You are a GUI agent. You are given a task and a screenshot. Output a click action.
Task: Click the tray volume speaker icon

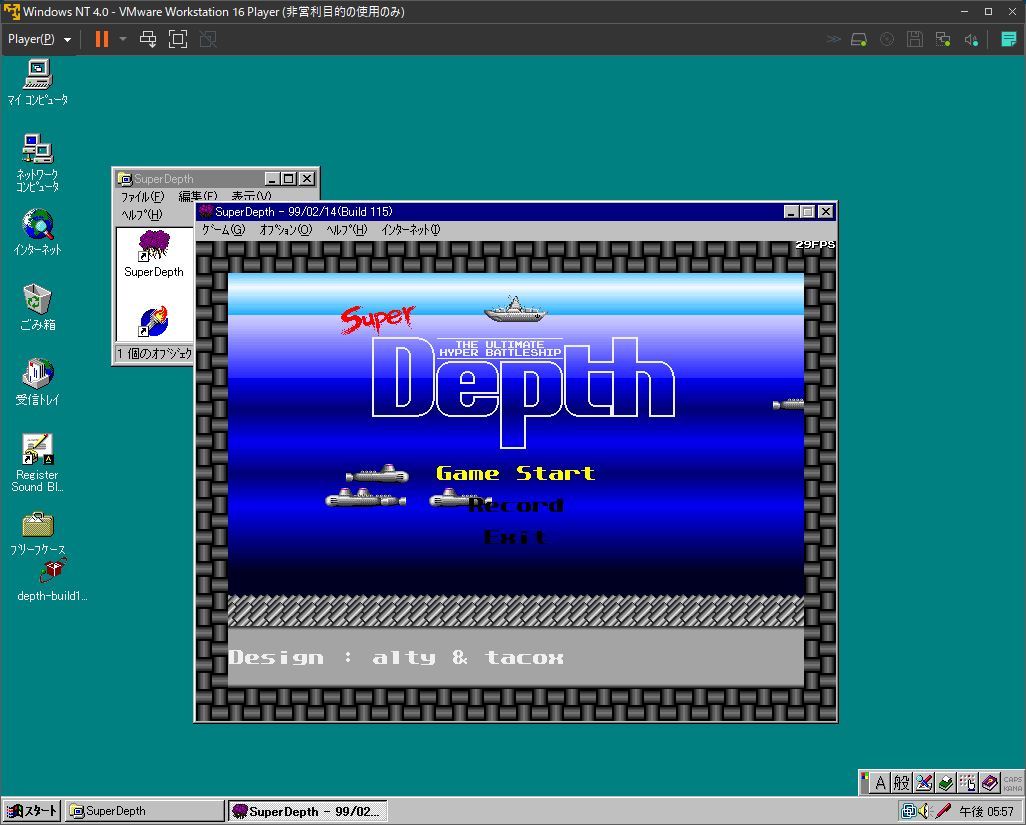(925, 811)
